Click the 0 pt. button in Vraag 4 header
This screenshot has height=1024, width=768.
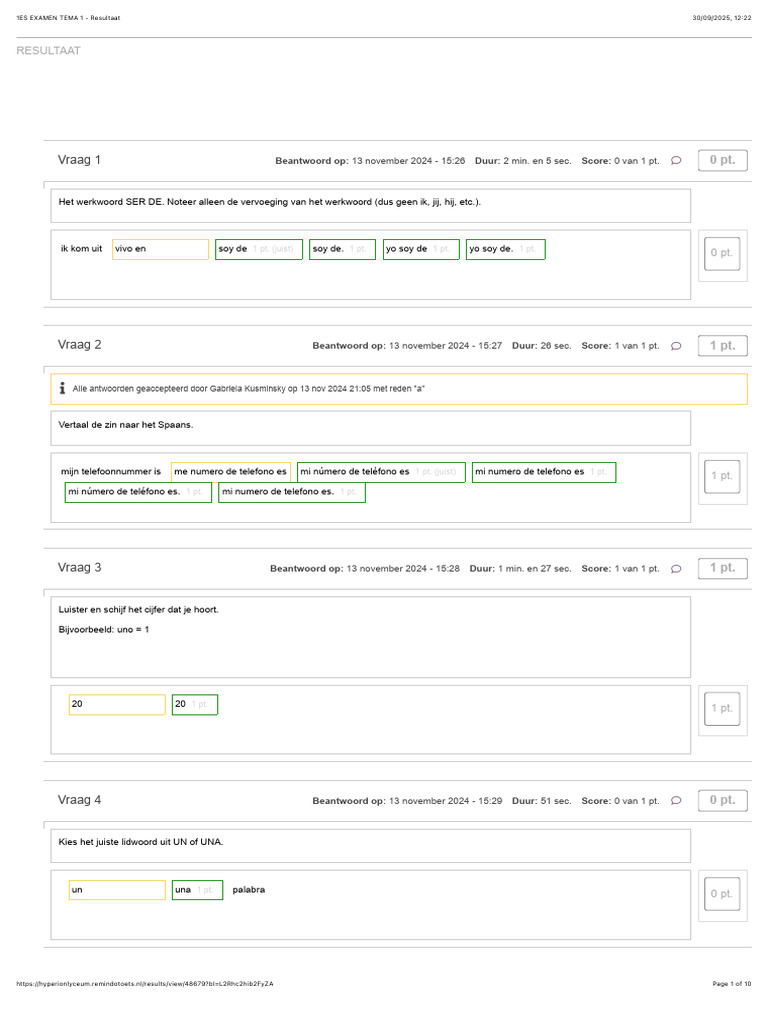[722, 800]
